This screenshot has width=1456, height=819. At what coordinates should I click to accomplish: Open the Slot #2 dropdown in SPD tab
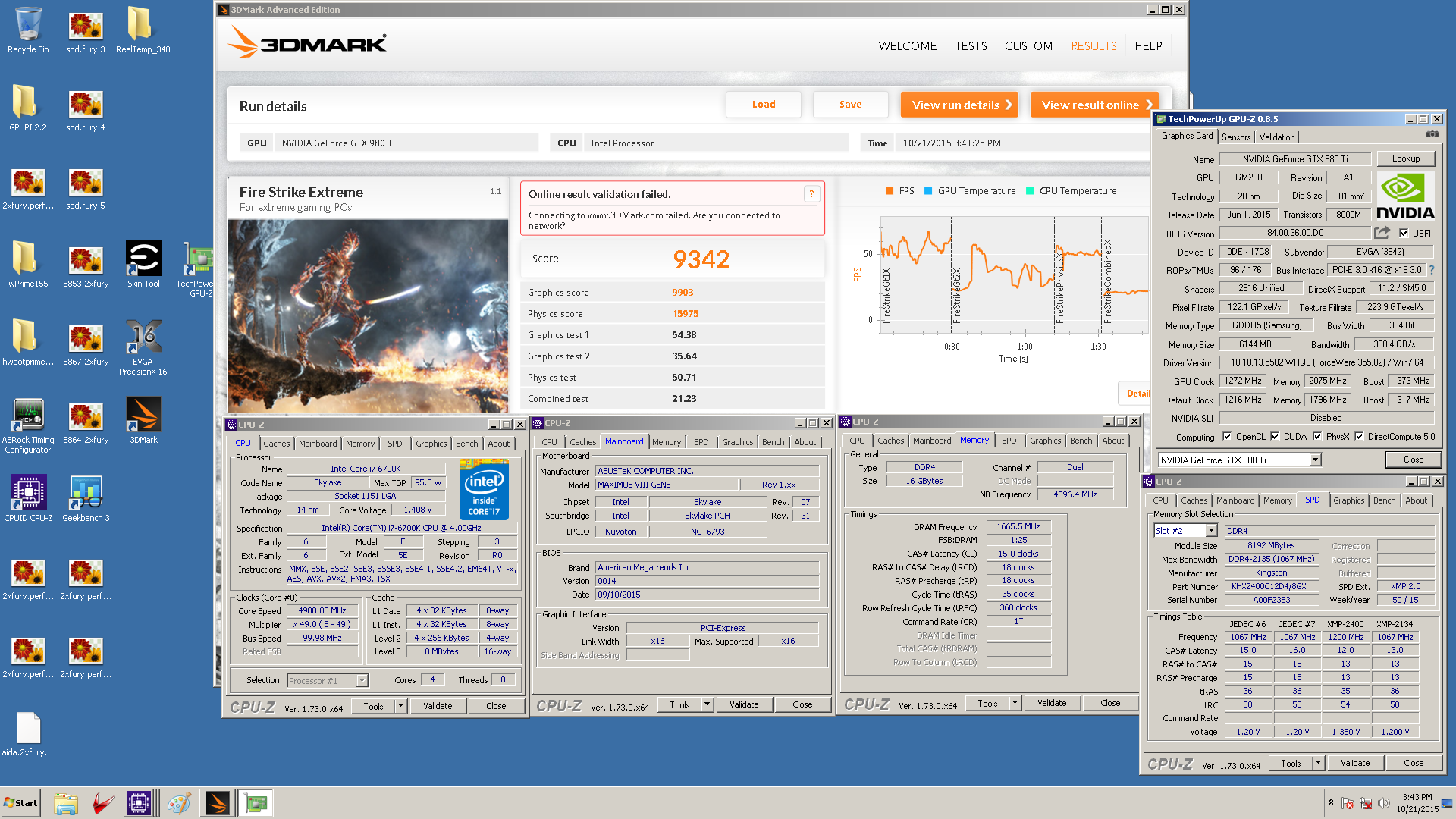[x=1211, y=531]
